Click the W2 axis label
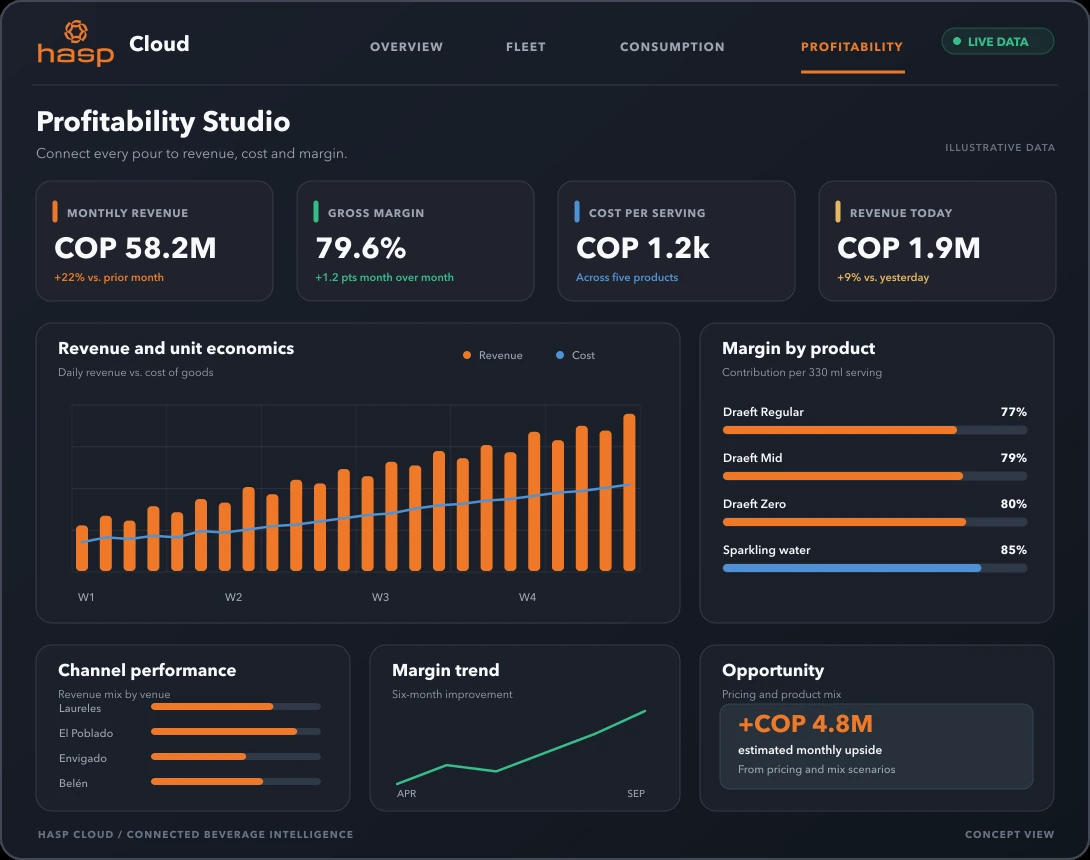1090x860 pixels. coord(234,597)
